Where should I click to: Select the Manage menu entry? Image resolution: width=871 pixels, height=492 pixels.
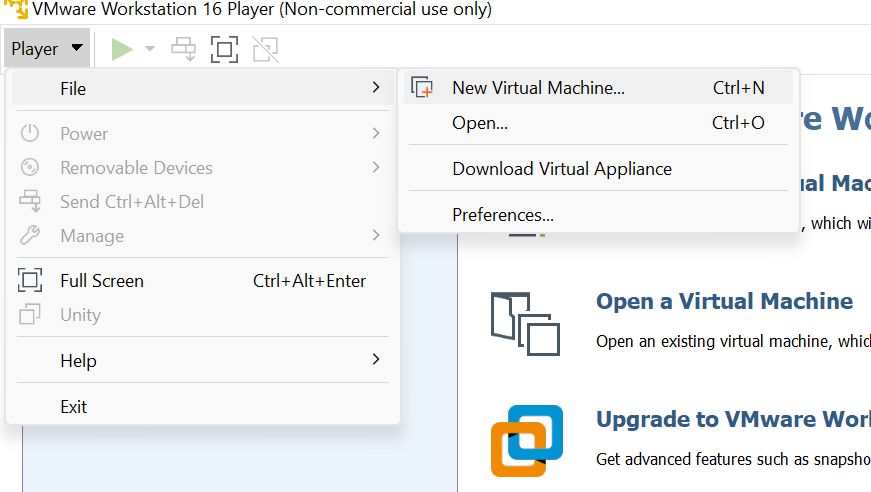coord(202,236)
